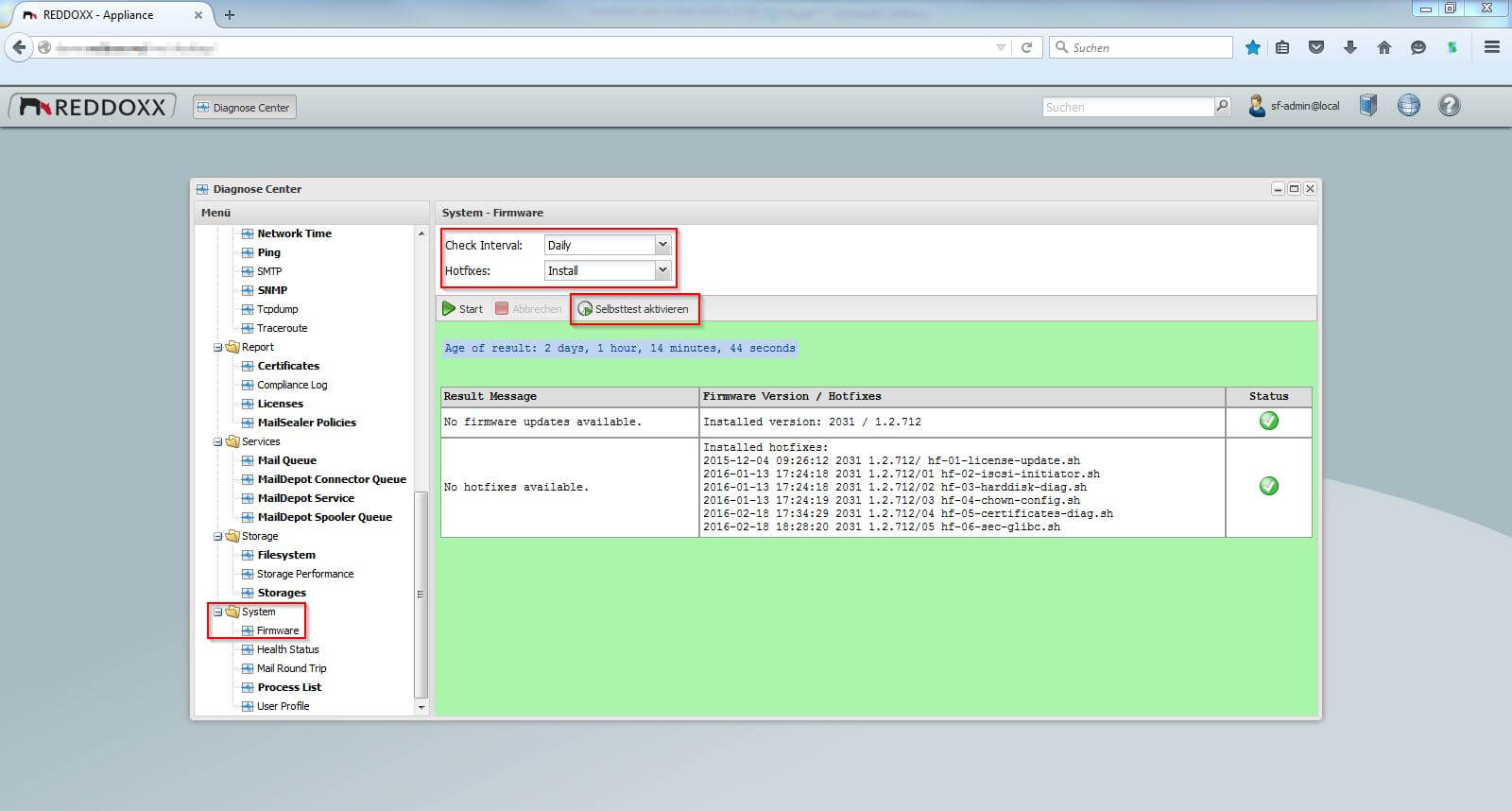Screen dimensions: 1512x811
Task: Click browser reload button
Action: click(1026, 47)
